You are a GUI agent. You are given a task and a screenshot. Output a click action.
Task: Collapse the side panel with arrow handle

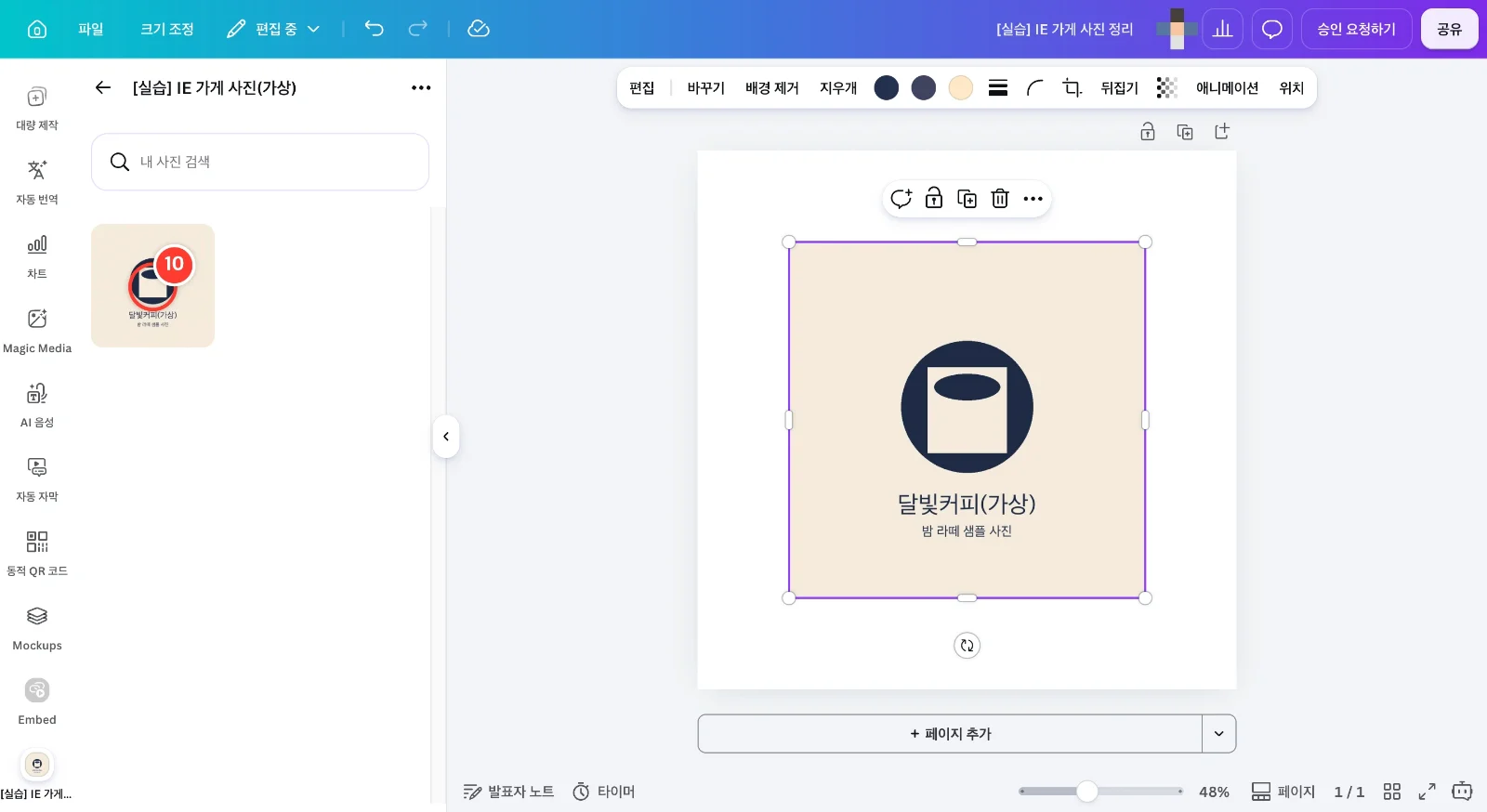point(446,437)
